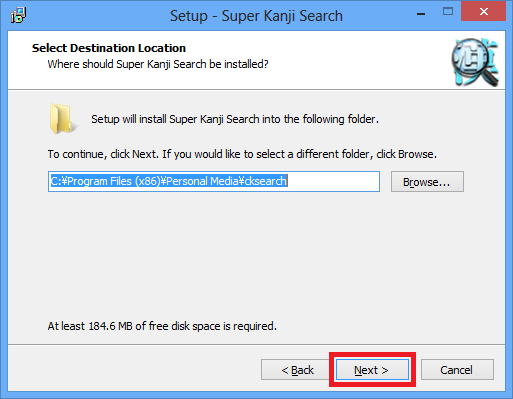Screen dimensions: 513x399
Task: Cancel the Super Kanji Search setup
Action: (x=457, y=370)
